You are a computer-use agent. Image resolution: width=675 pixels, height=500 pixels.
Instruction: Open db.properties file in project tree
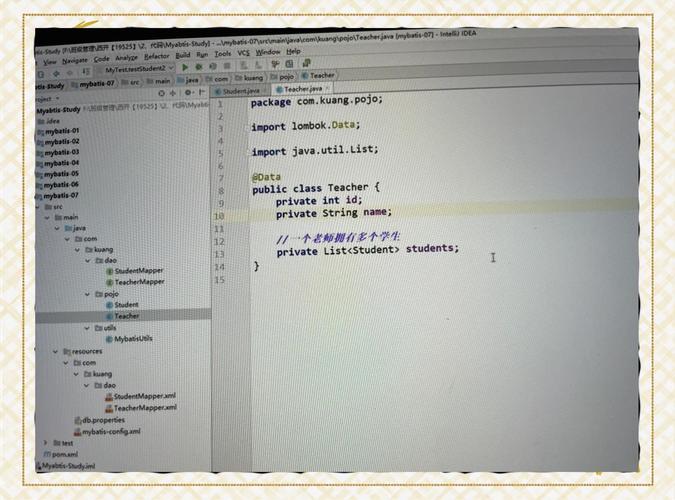pos(84,419)
